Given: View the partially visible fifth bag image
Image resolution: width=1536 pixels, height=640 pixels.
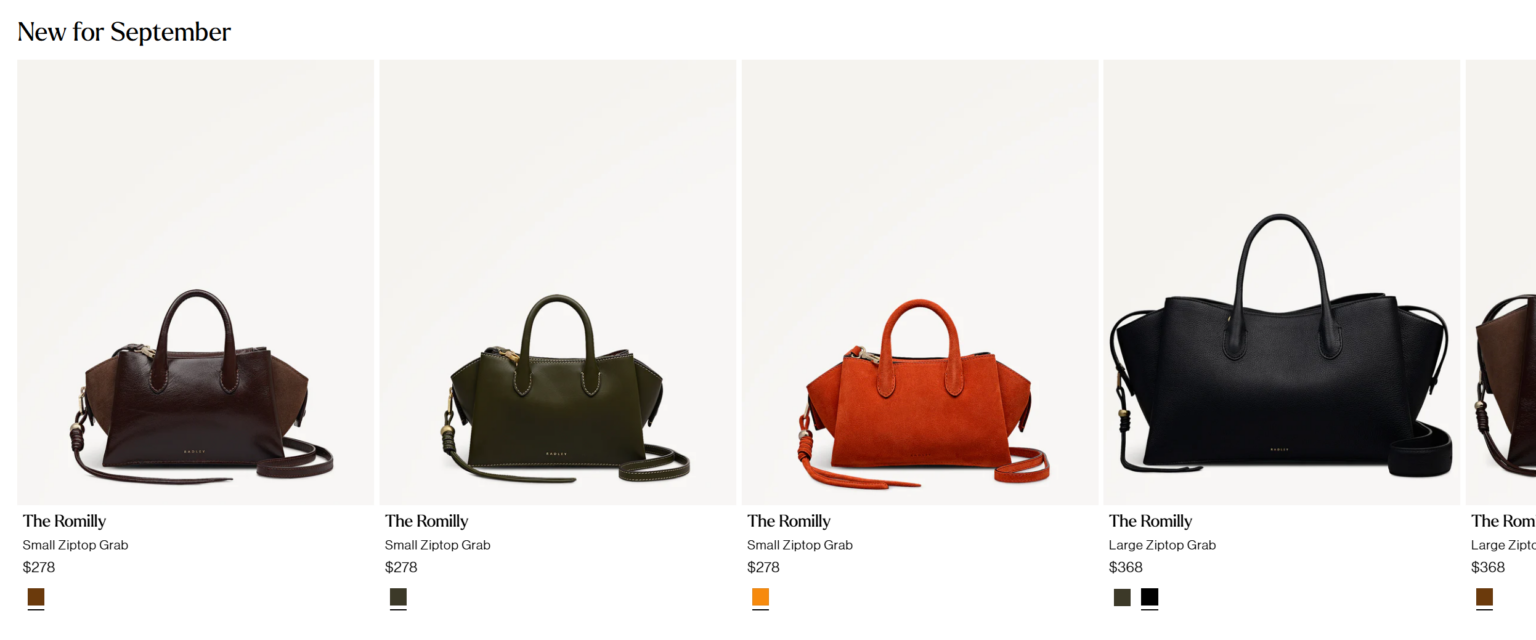Looking at the screenshot, I should (x=1501, y=282).
